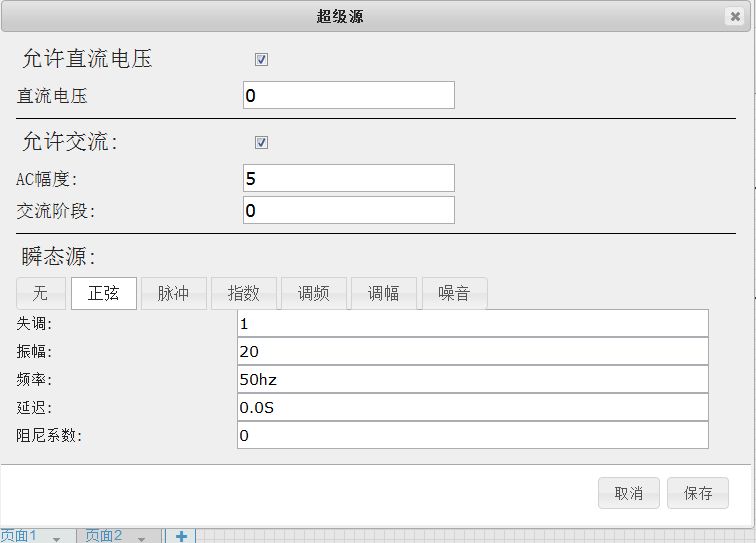
Task: Switch to the 指数 tab
Action: (x=244, y=293)
